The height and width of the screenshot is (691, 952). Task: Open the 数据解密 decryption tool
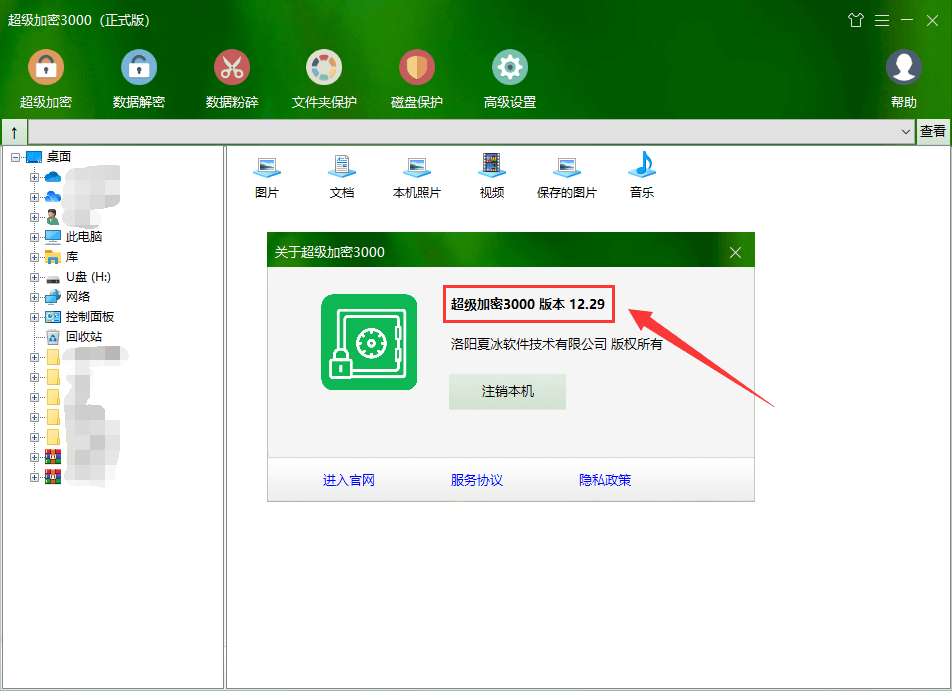(138, 79)
